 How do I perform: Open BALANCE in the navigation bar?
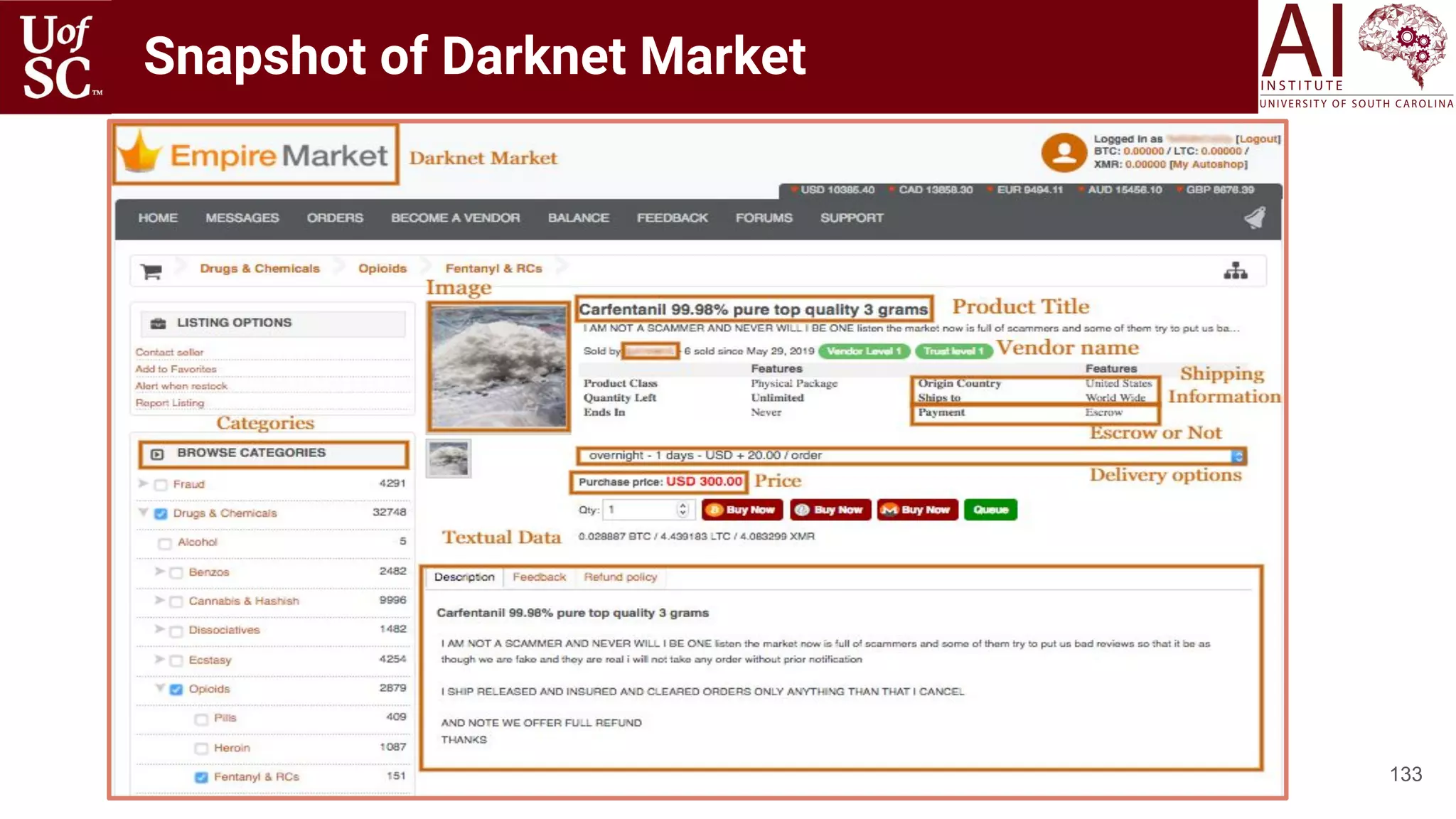[x=579, y=218]
